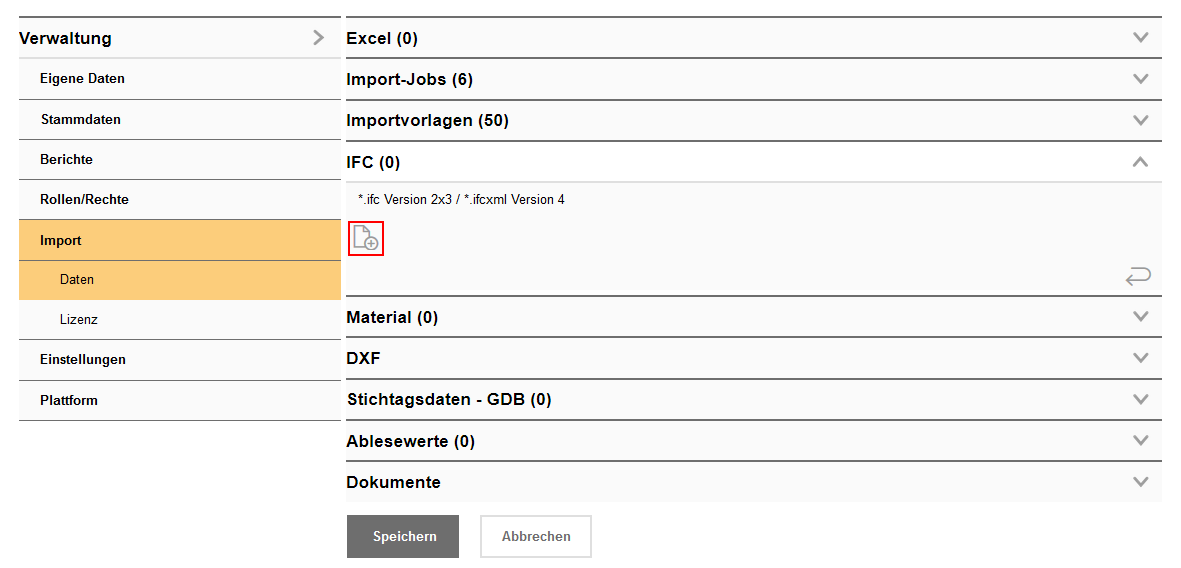Expand the Excel (0) section

coord(1140,38)
